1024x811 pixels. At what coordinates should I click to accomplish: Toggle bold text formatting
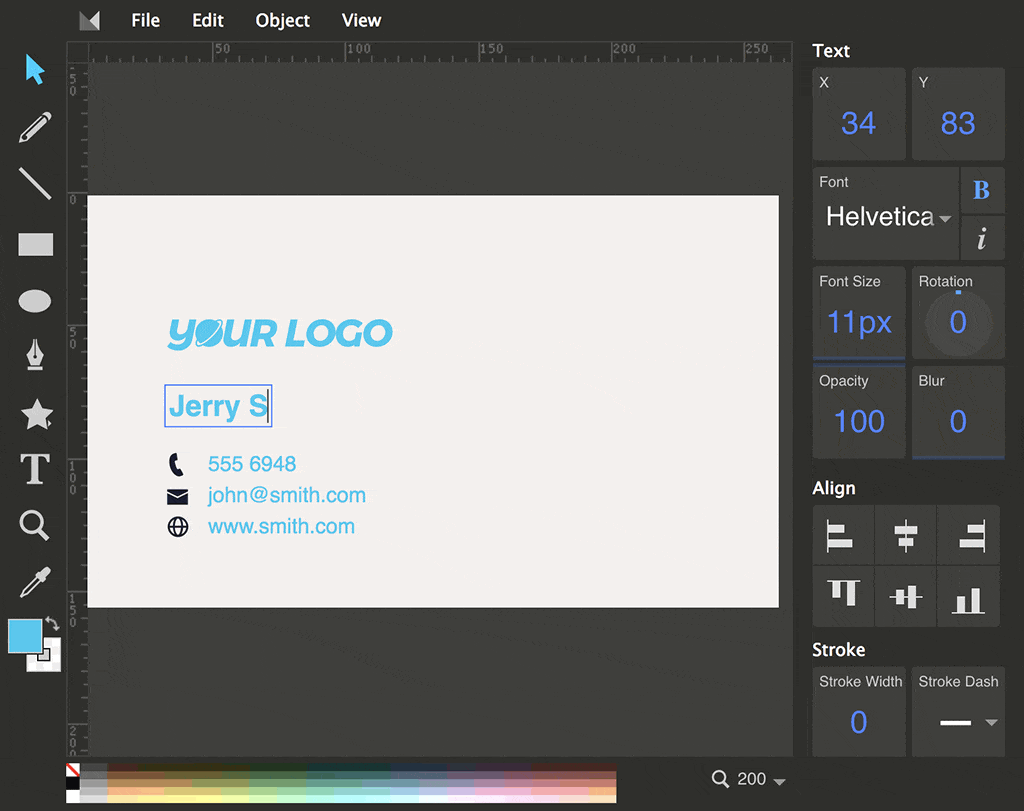click(982, 190)
